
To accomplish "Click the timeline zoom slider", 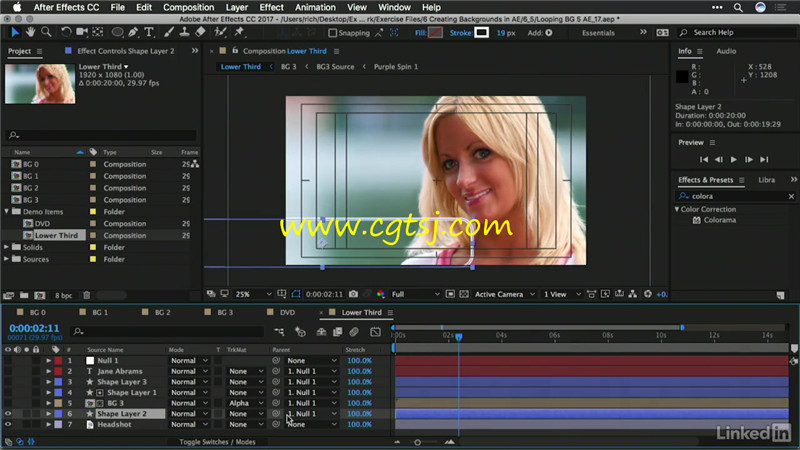I will pos(417,442).
